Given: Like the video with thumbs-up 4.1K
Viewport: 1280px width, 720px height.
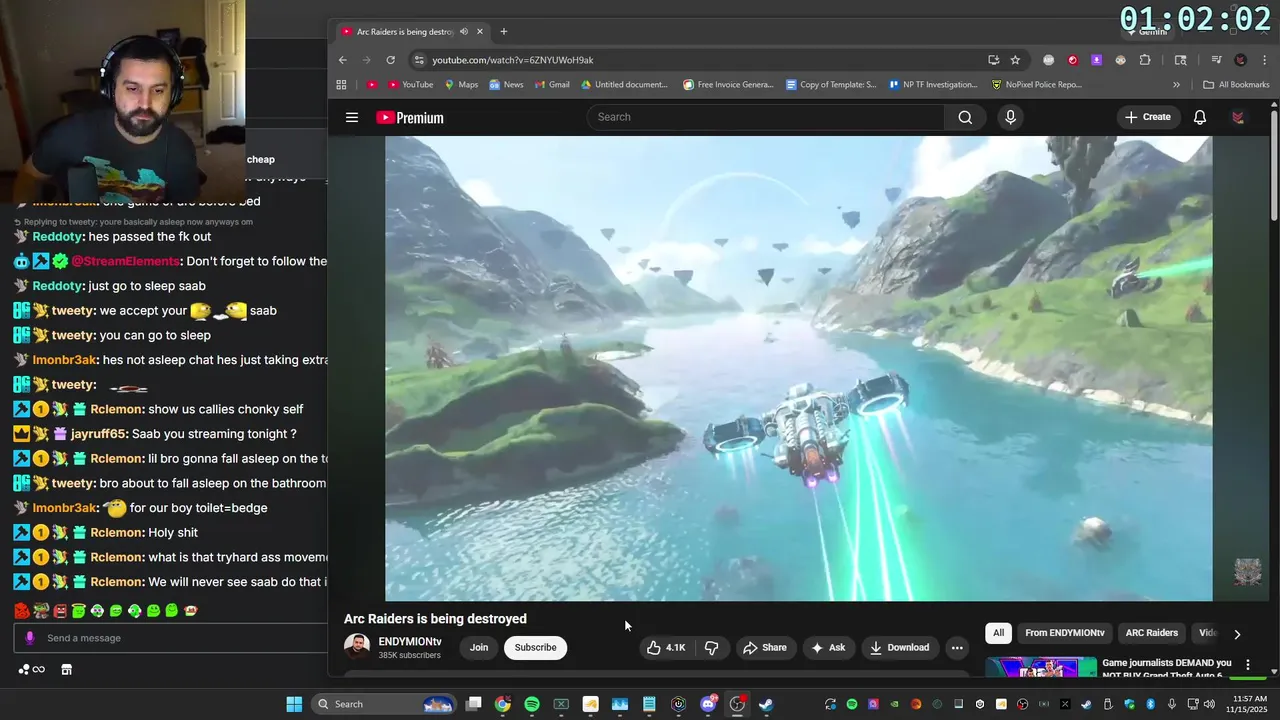Looking at the screenshot, I should pos(665,648).
